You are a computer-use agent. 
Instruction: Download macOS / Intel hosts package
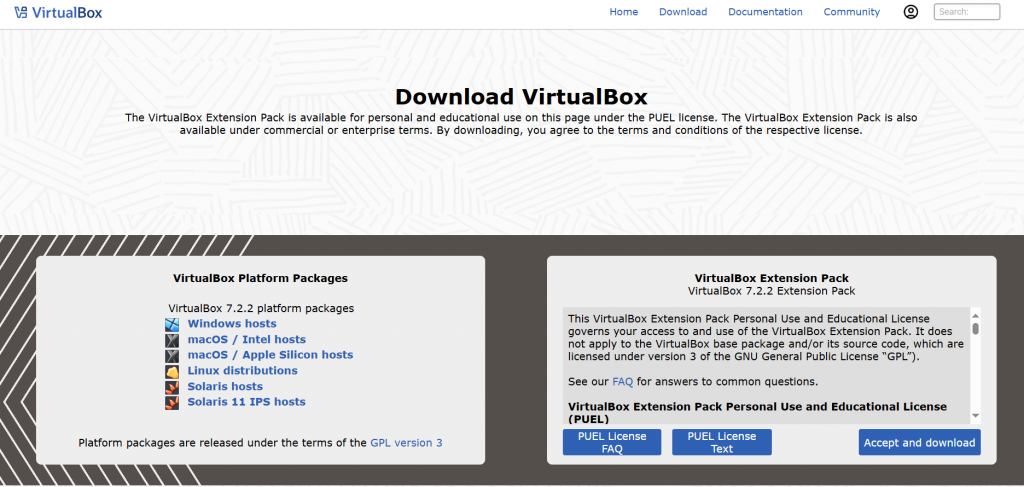pos(246,339)
